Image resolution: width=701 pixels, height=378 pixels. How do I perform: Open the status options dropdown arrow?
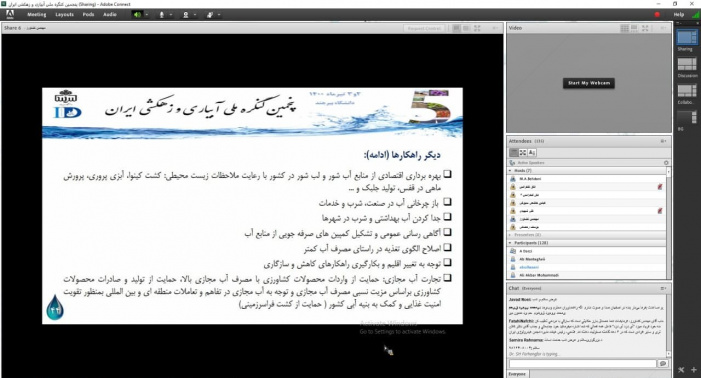pos(219,15)
